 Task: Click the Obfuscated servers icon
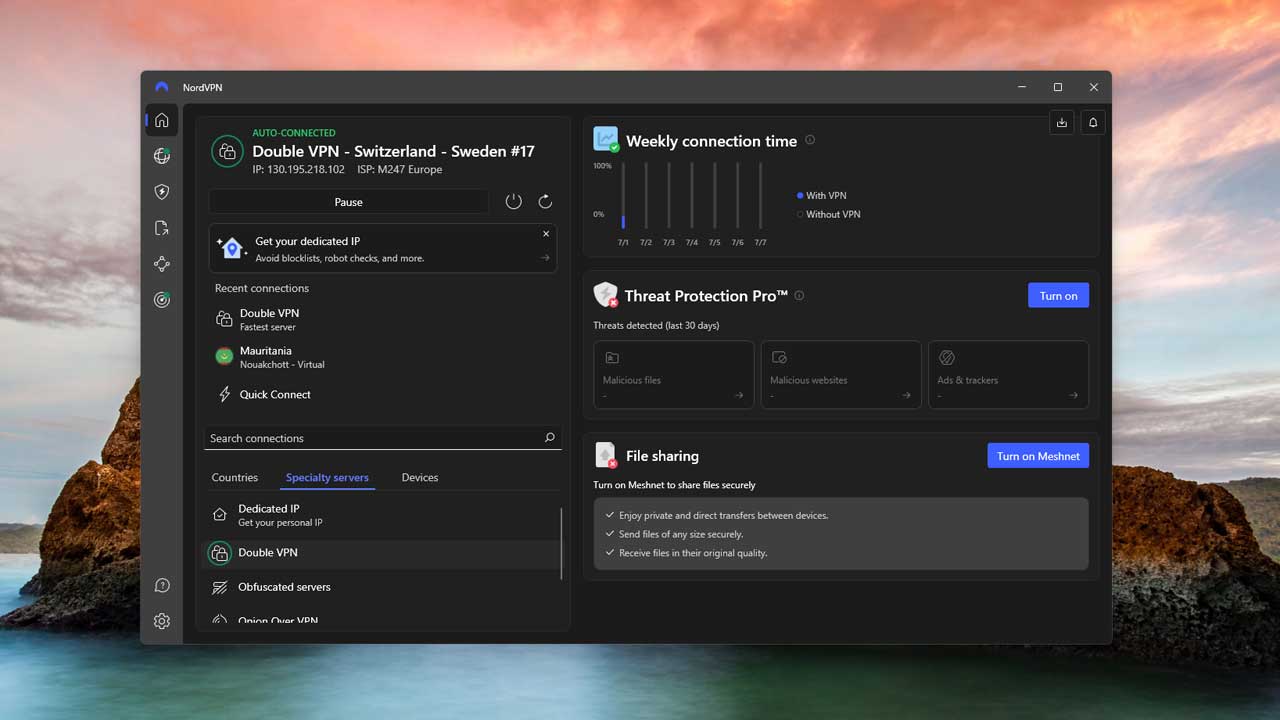[220, 587]
